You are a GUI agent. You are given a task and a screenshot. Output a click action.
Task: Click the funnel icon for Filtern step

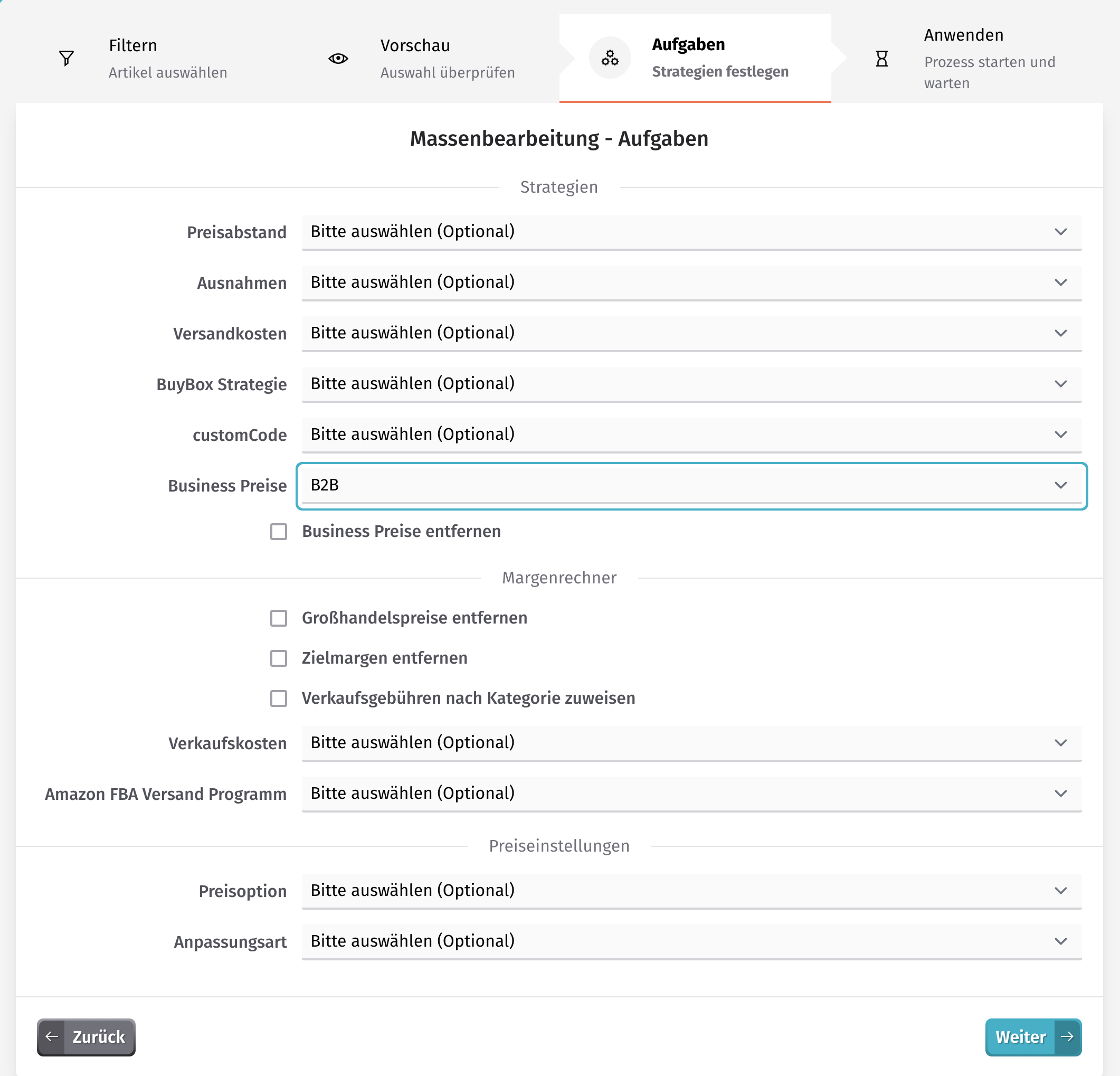click(x=67, y=58)
